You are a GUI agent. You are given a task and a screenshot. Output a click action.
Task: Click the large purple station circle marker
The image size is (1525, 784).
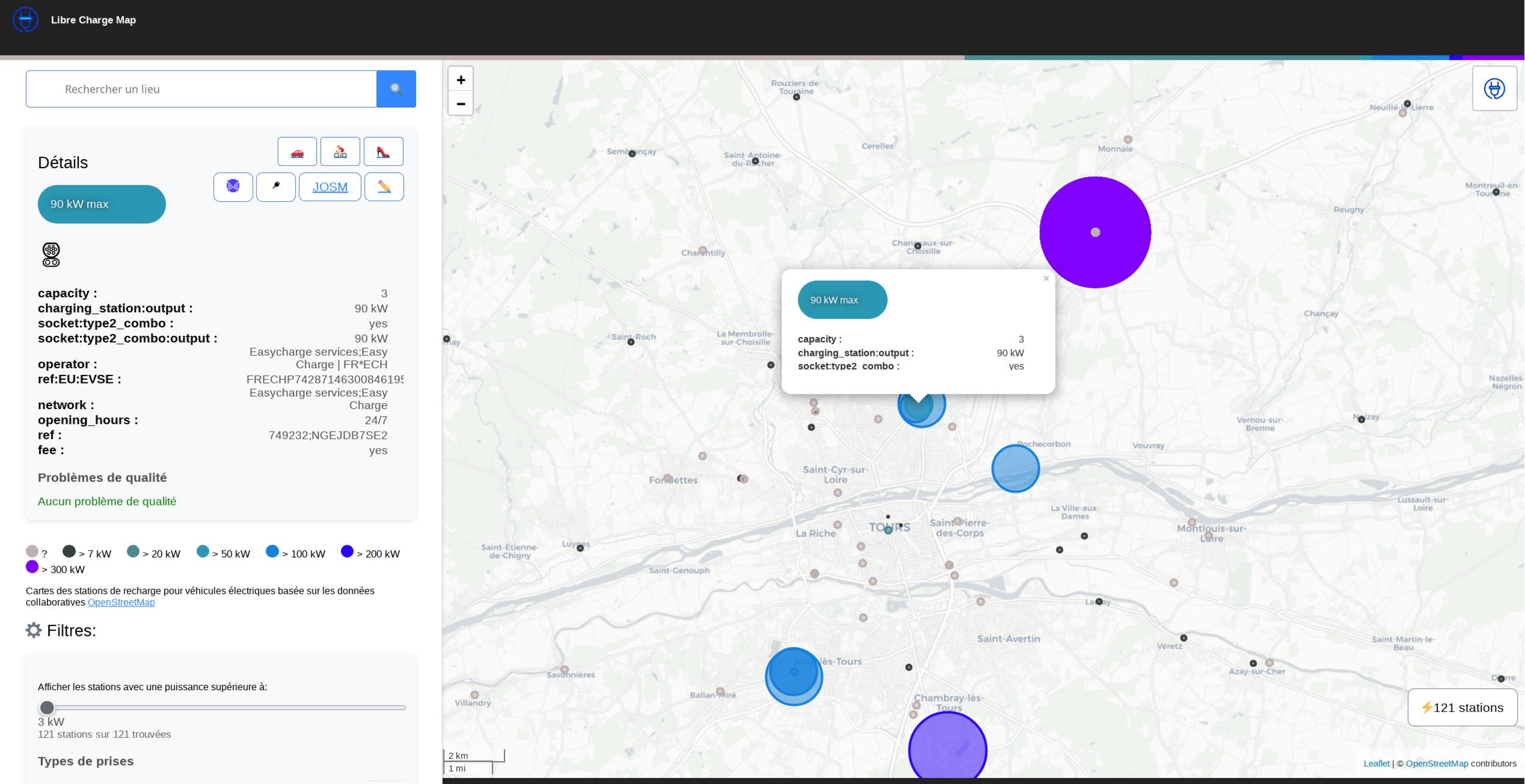(x=1094, y=232)
